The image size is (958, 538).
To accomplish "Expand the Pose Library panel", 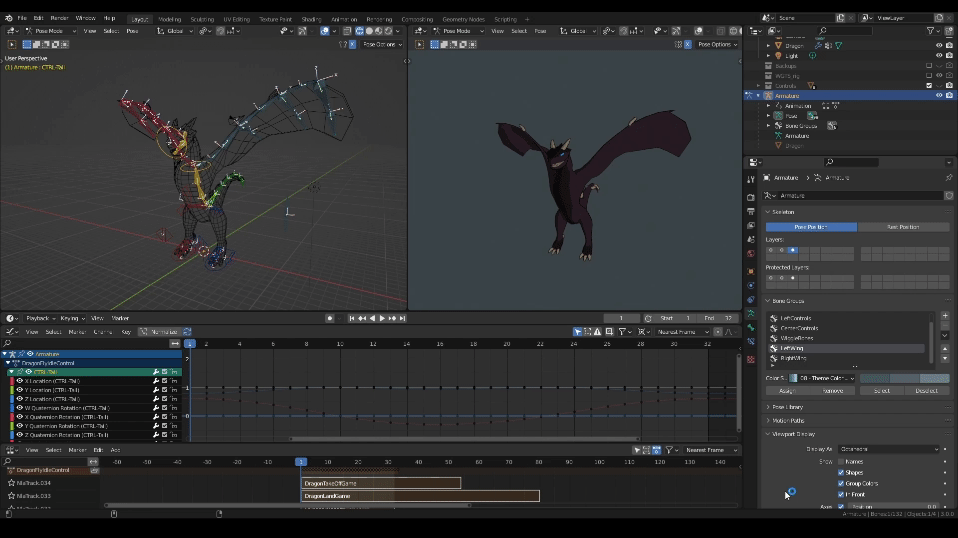I will point(788,407).
